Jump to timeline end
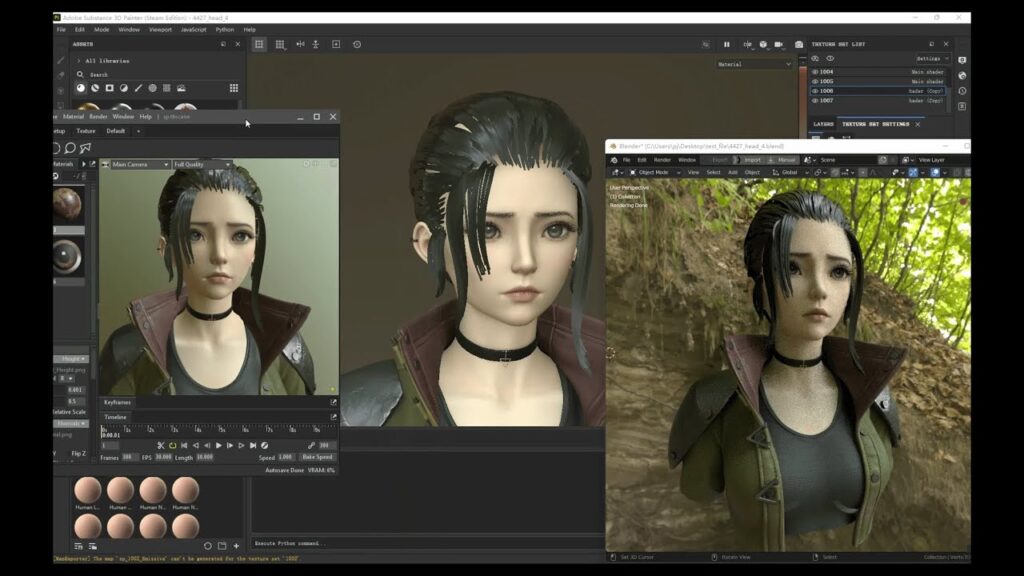1024x576 pixels. tap(253, 445)
